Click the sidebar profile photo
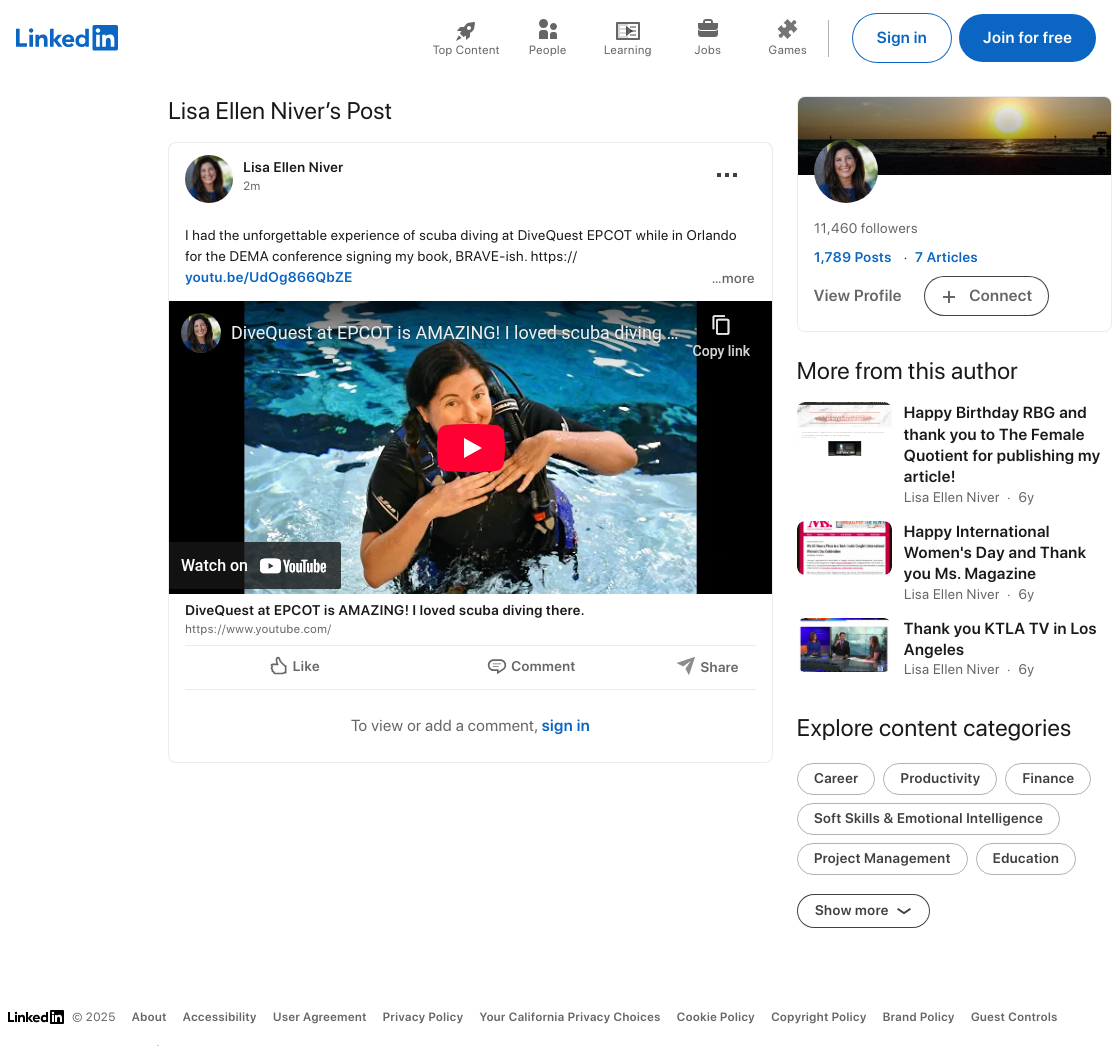The image size is (1112, 1046). click(846, 171)
